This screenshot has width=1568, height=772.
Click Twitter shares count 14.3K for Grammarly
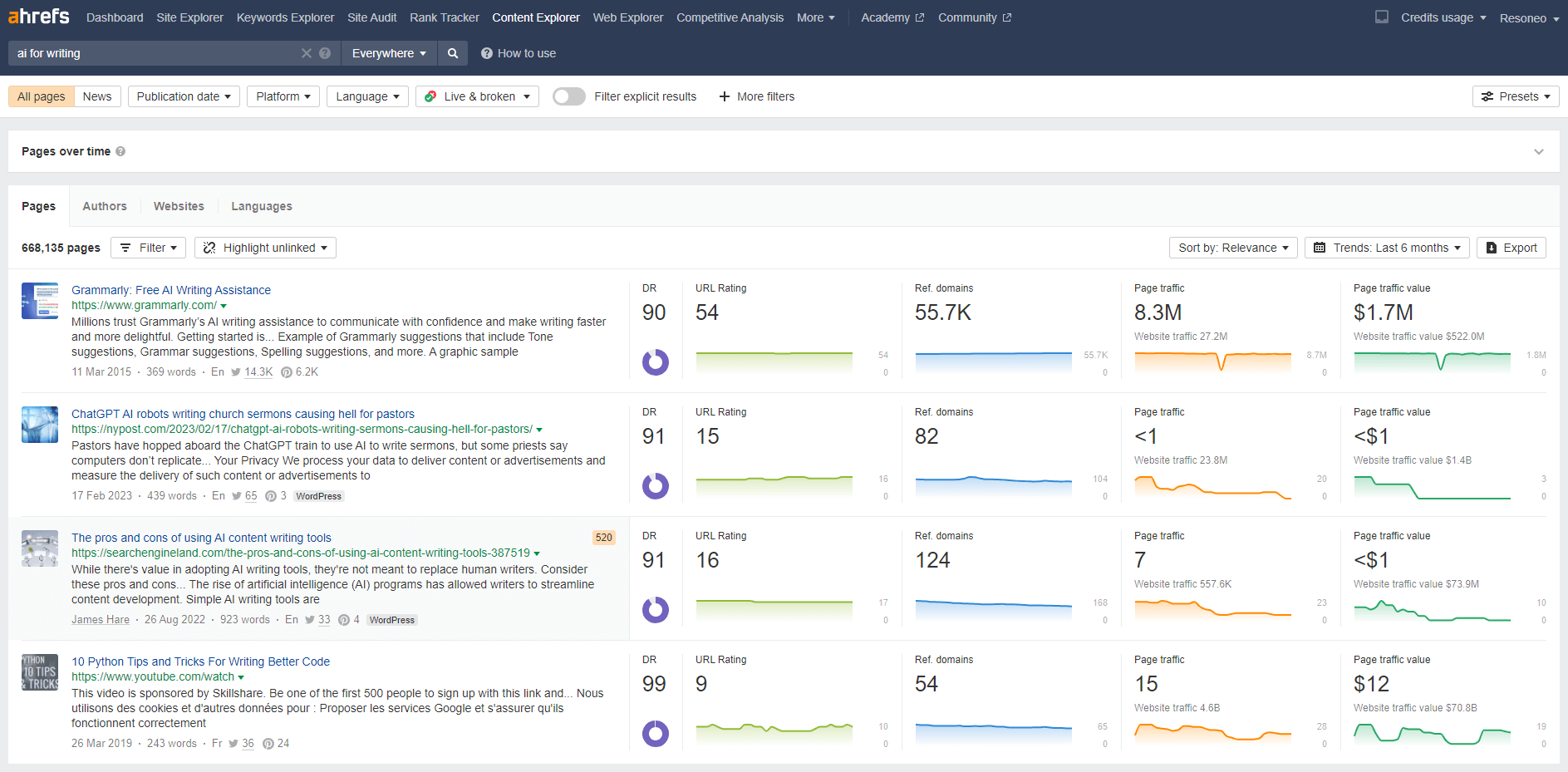click(258, 372)
